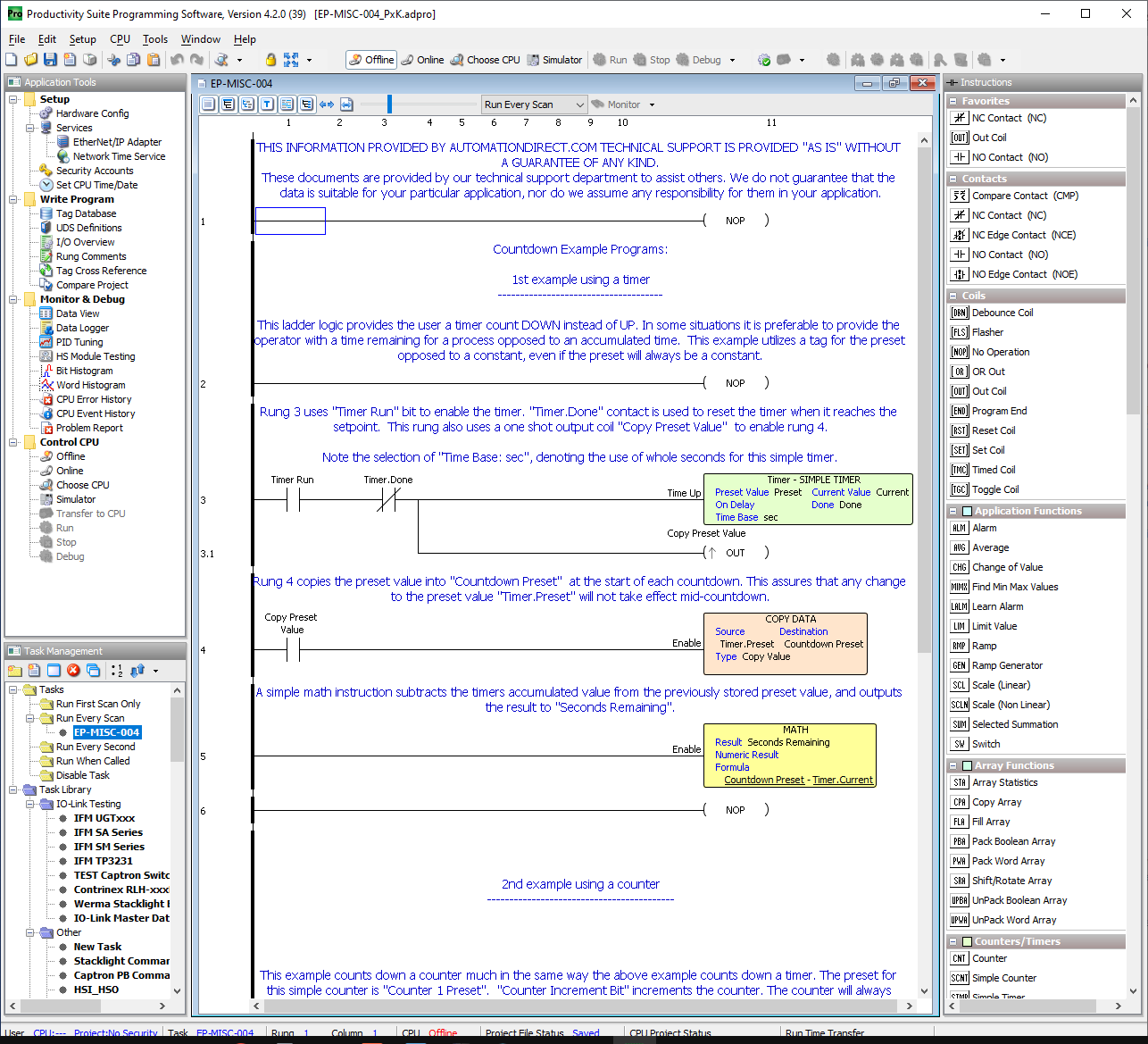Open the SIMPLE TIMER instruction box on rung 3
The width and height of the screenshot is (1148, 1044).
pos(806,498)
